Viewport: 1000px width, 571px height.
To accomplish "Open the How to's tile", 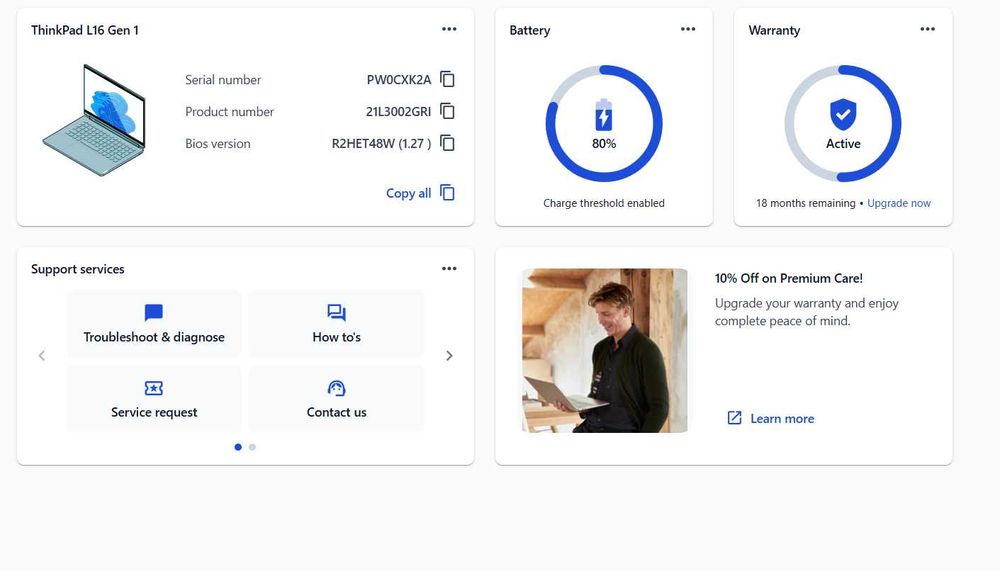I will click(336, 324).
